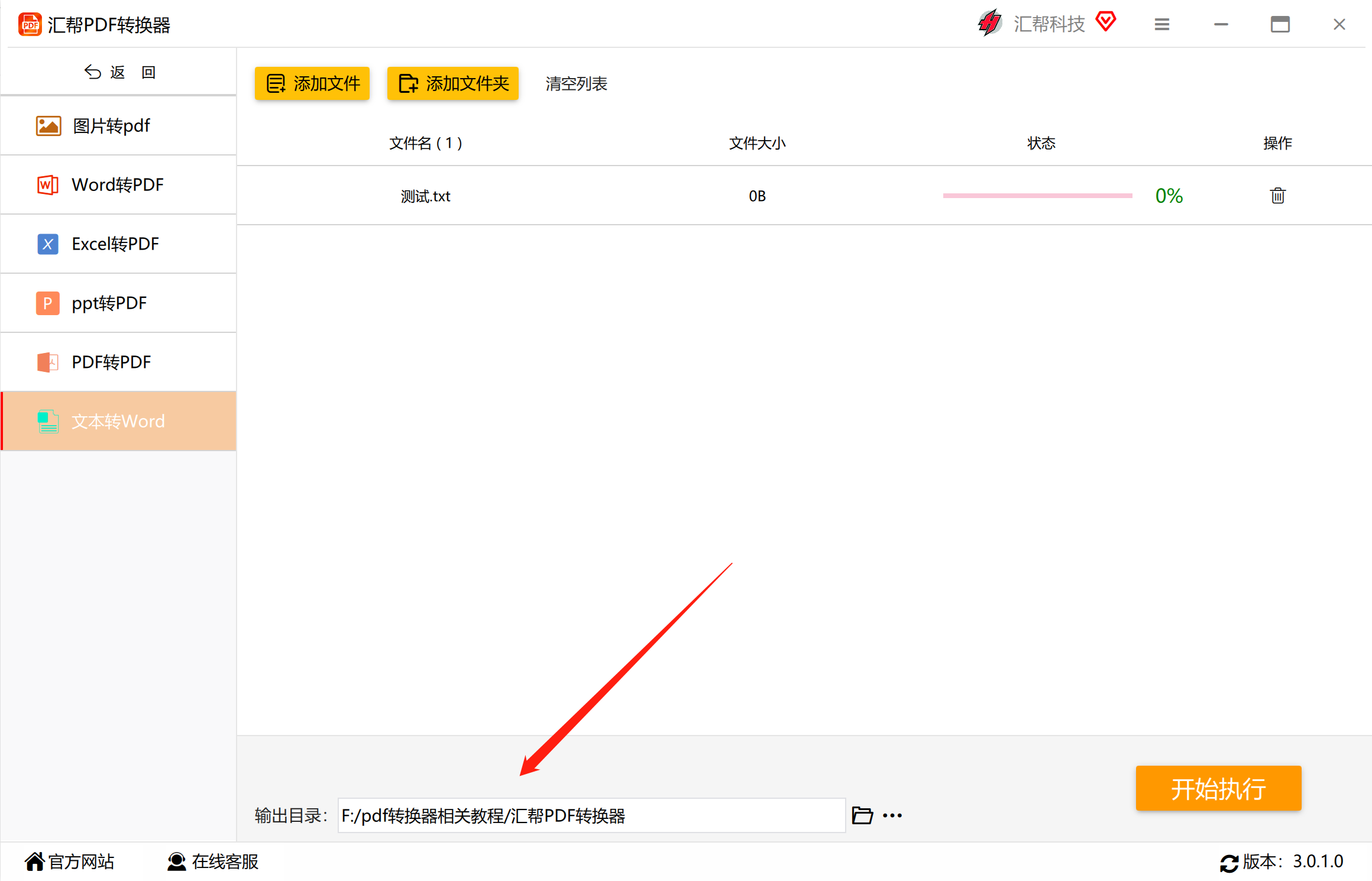This screenshot has width=1372, height=881.
Task: Click the 添加文件 button
Action: [312, 83]
